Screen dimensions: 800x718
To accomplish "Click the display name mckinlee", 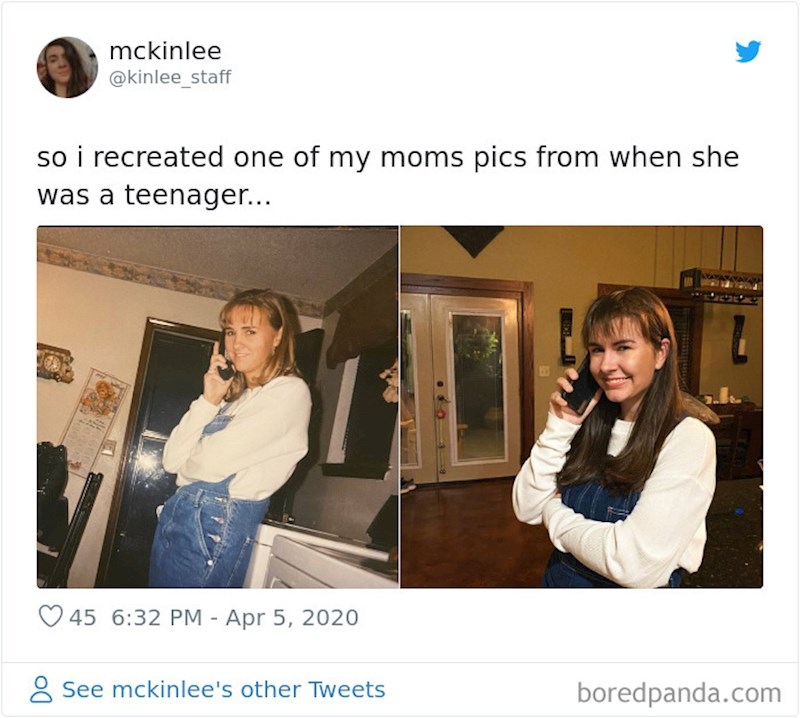I will coord(165,51).
